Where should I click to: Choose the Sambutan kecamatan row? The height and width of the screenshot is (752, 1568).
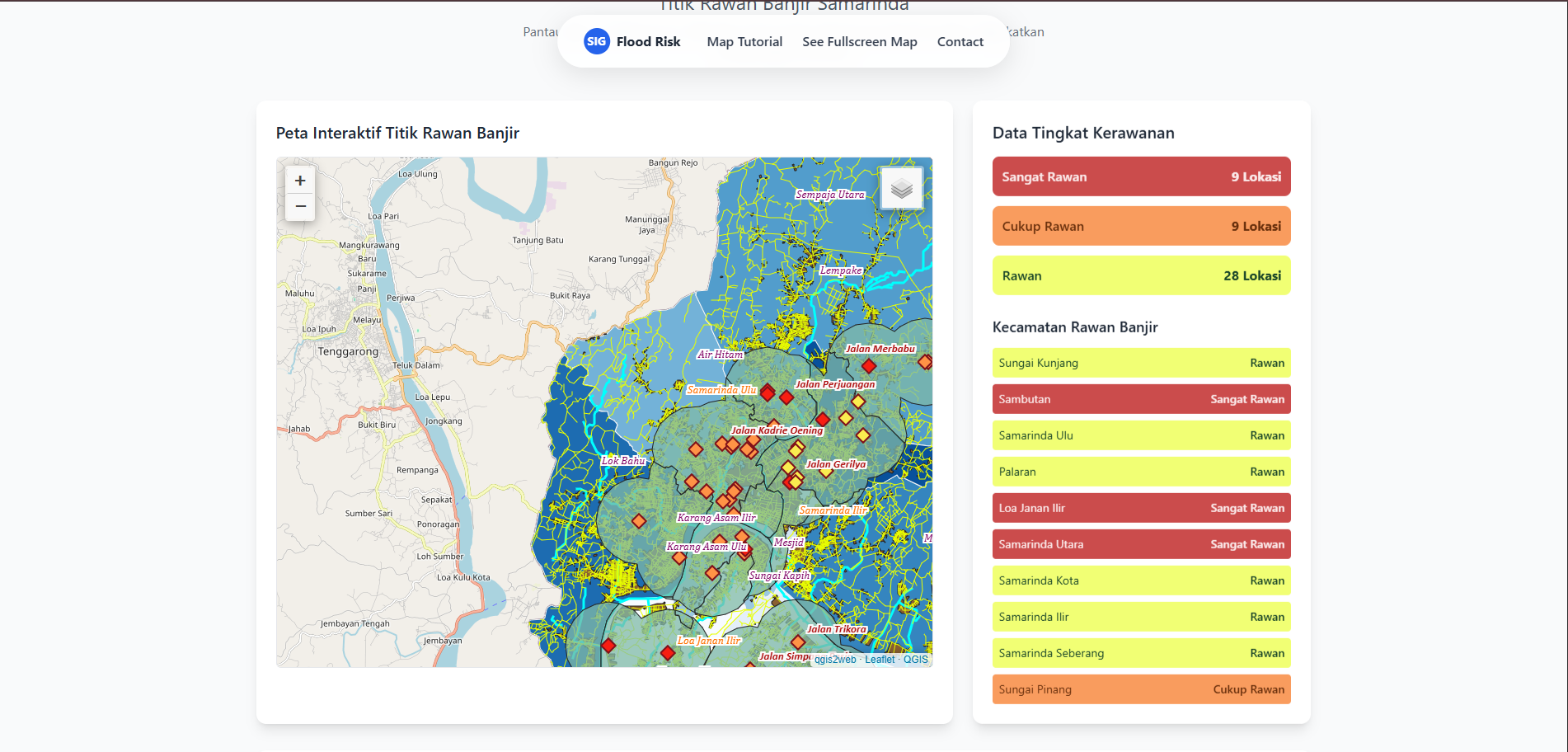[1141, 399]
